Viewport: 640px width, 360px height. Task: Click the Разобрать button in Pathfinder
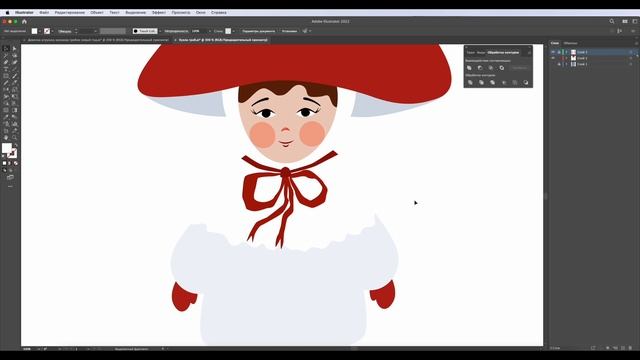pos(520,68)
